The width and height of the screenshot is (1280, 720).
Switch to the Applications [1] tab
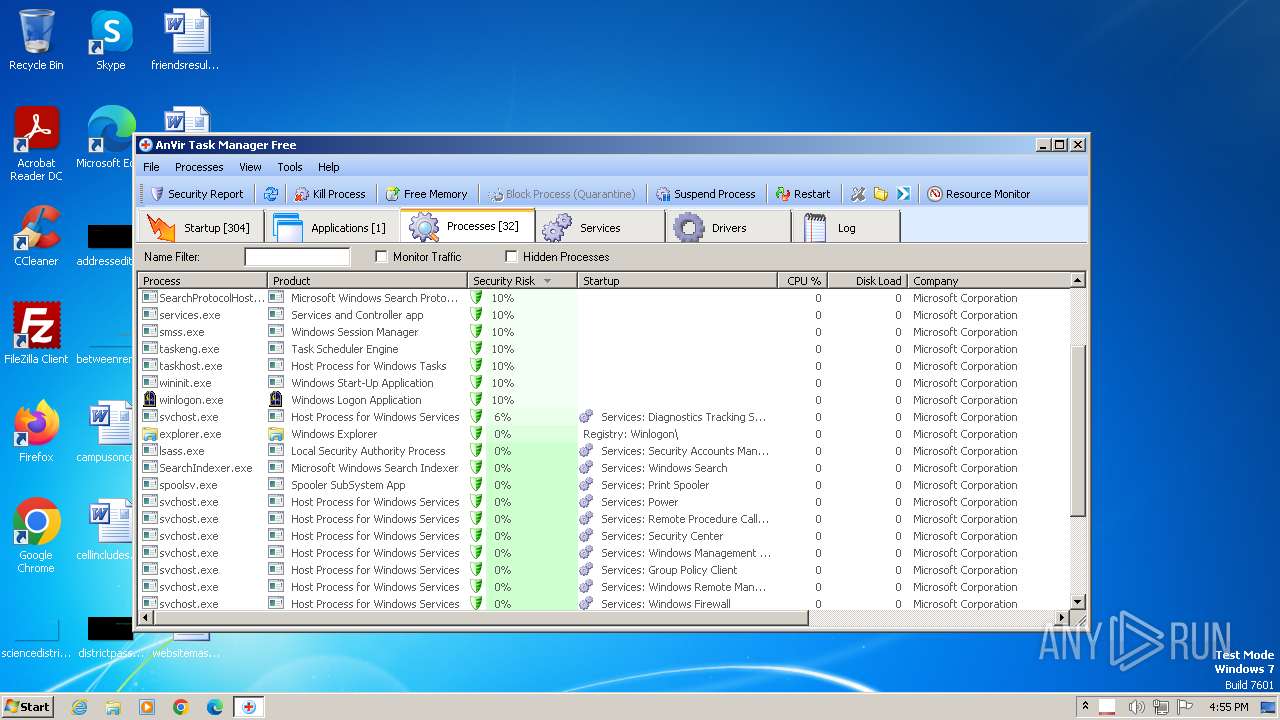click(331, 227)
